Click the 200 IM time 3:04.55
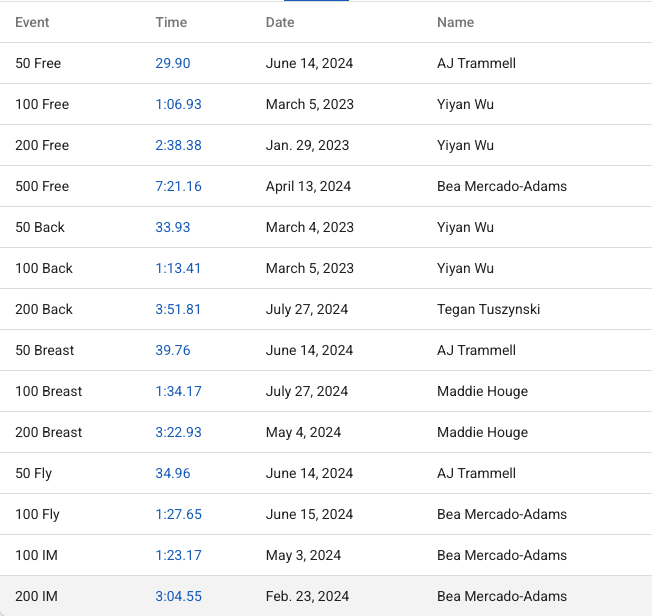Image resolution: width=652 pixels, height=616 pixels. [178, 596]
